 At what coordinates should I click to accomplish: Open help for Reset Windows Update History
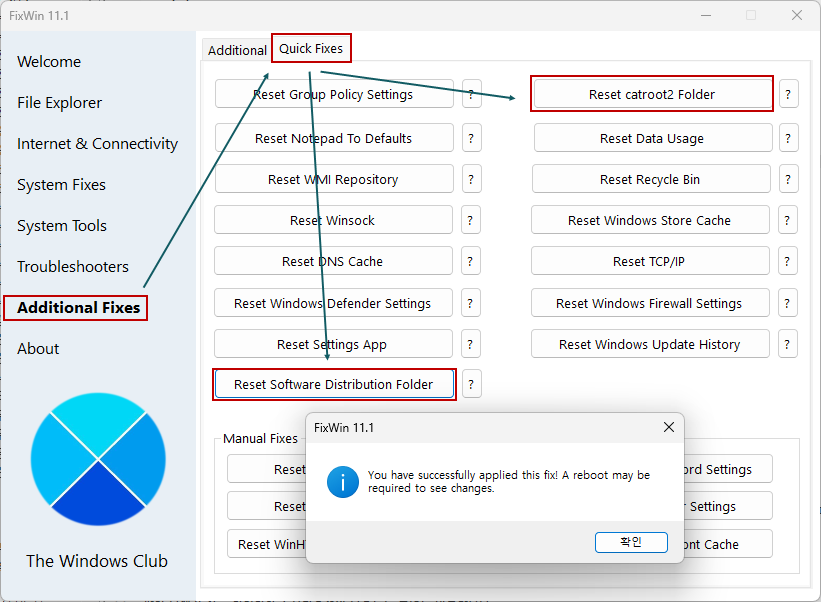(787, 344)
